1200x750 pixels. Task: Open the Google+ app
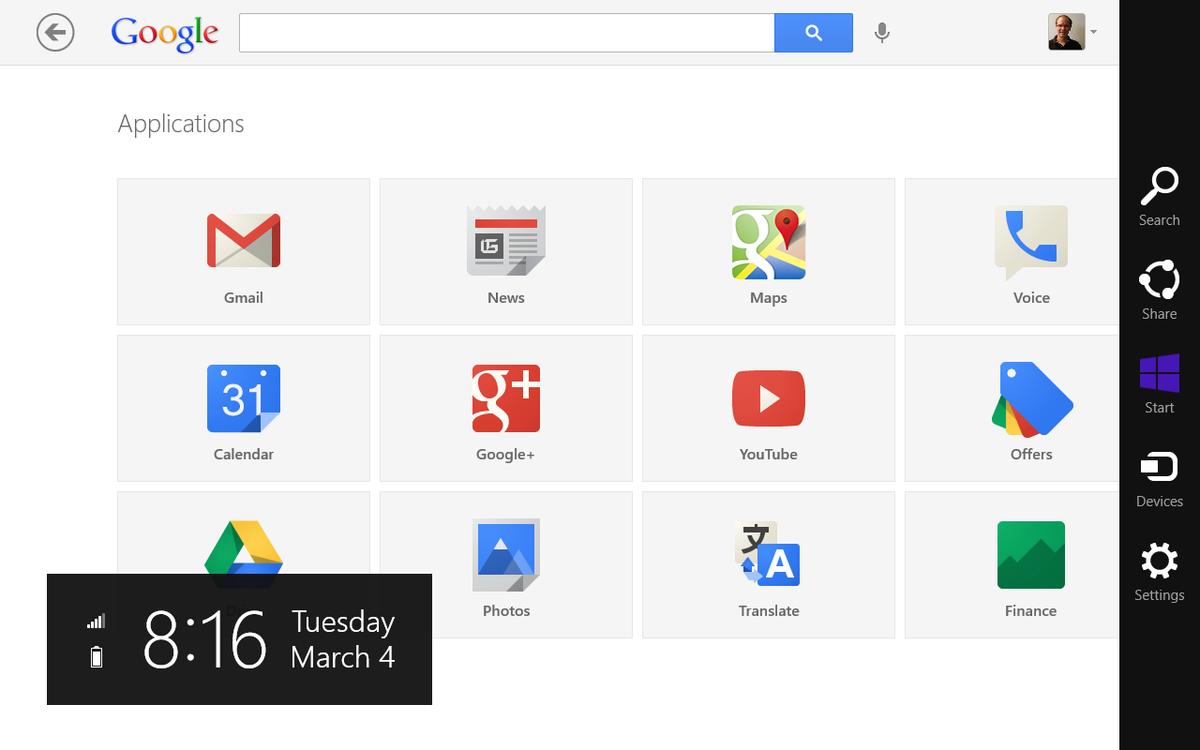click(x=505, y=408)
